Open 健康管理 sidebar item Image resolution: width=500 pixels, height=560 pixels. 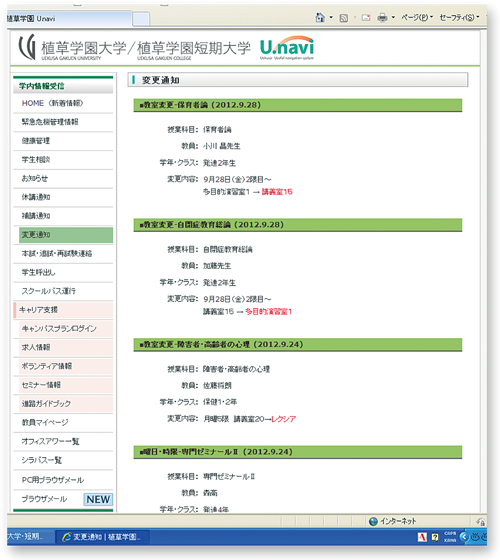63,141
